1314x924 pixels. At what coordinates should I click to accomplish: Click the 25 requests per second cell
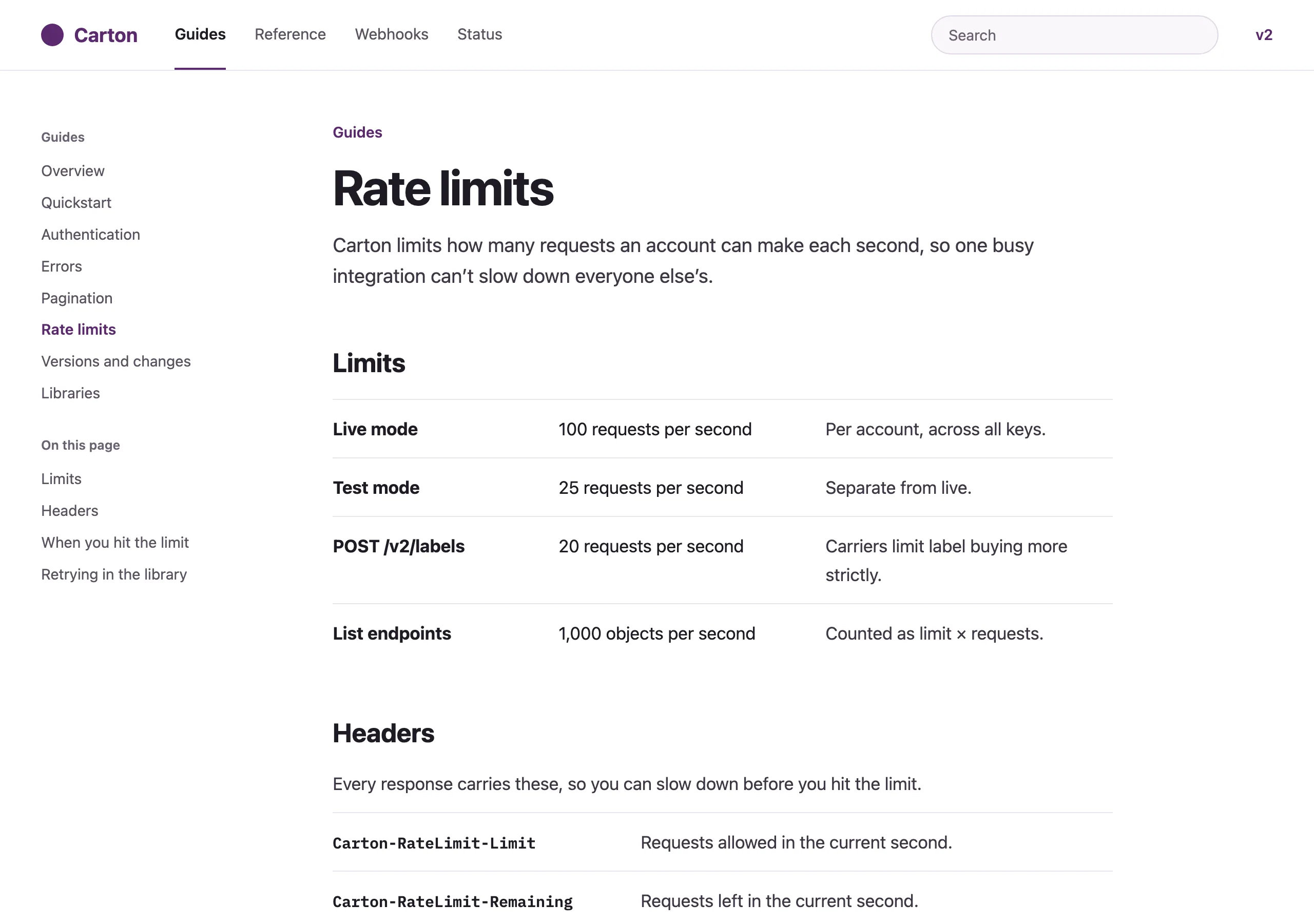(651, 487)
